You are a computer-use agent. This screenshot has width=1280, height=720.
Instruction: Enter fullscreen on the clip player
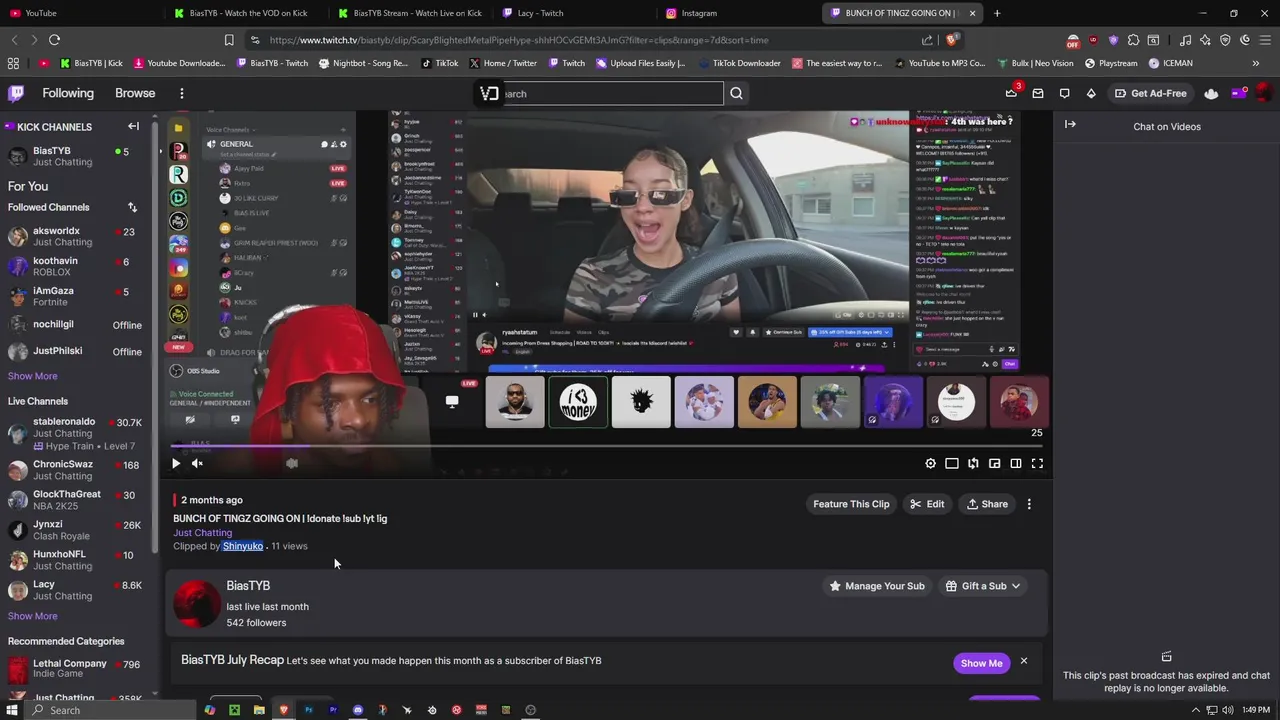coord(1037,463)
